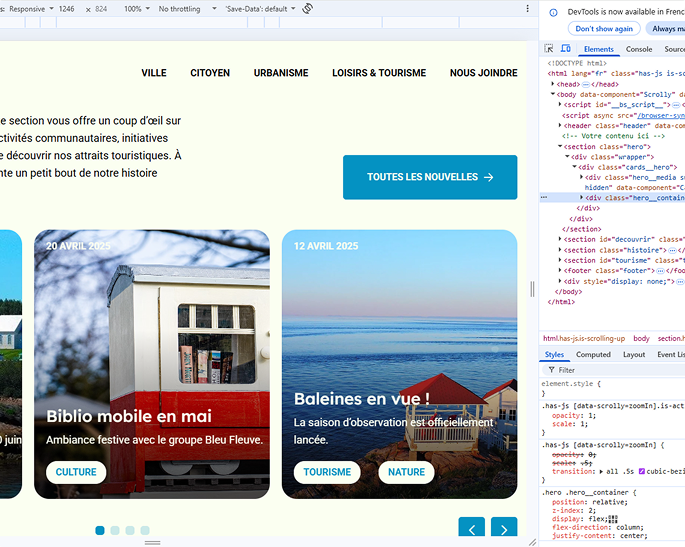Select the inspect element picker icon
This screenshot has height=547, width=685.
(549, 48)
